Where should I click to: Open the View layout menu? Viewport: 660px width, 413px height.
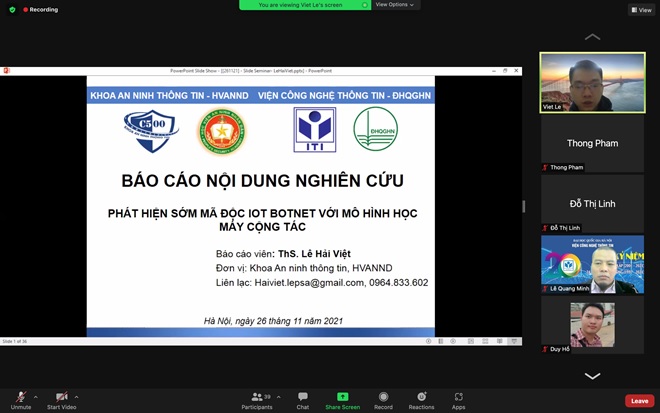tap(640, 9)
